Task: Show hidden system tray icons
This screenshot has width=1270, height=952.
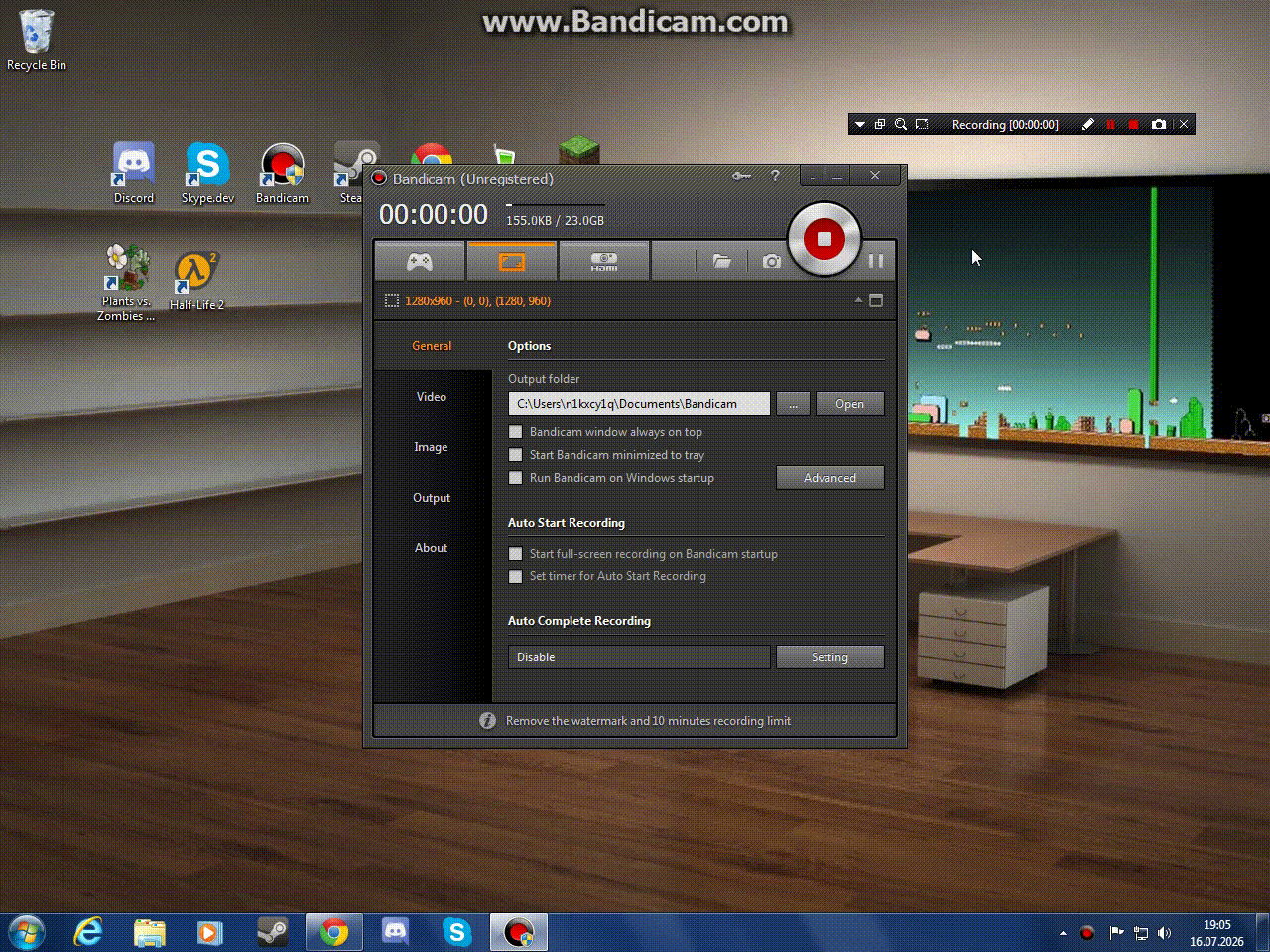Action: [1063, 933]
